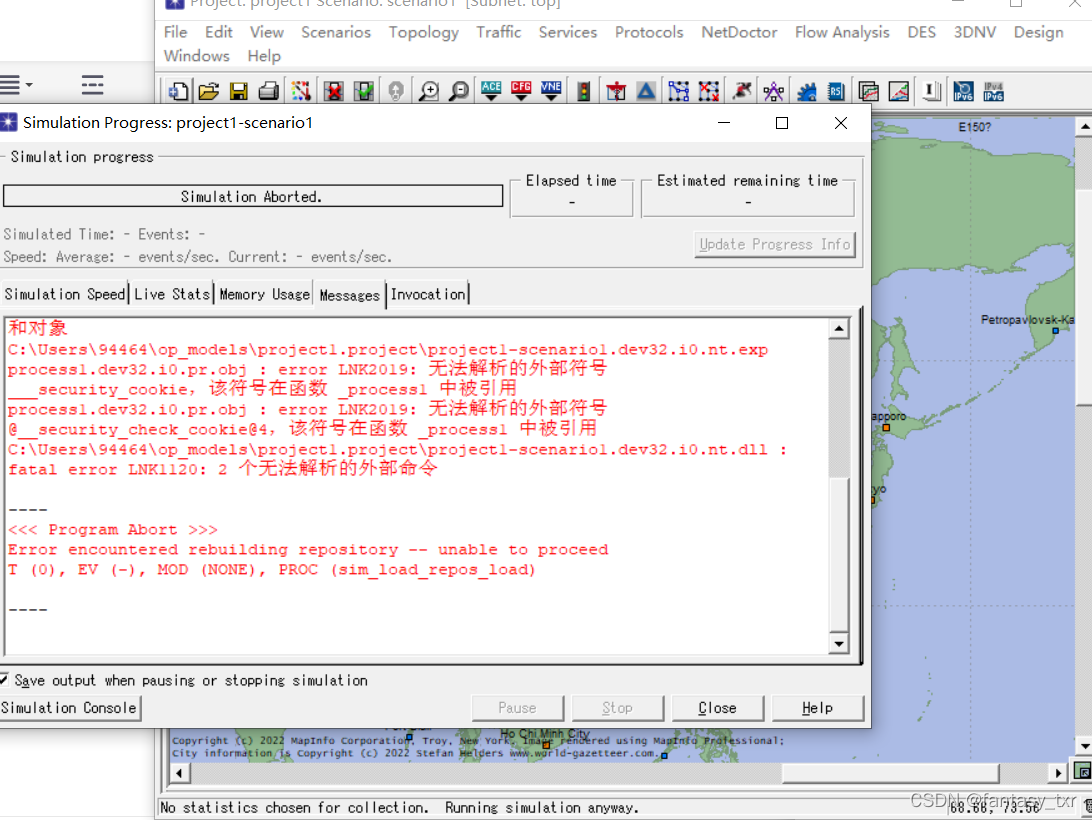This screenshot has height=820, width=1092.
Task: Open the object palette toolbar icon
Action: pos(301,91)
